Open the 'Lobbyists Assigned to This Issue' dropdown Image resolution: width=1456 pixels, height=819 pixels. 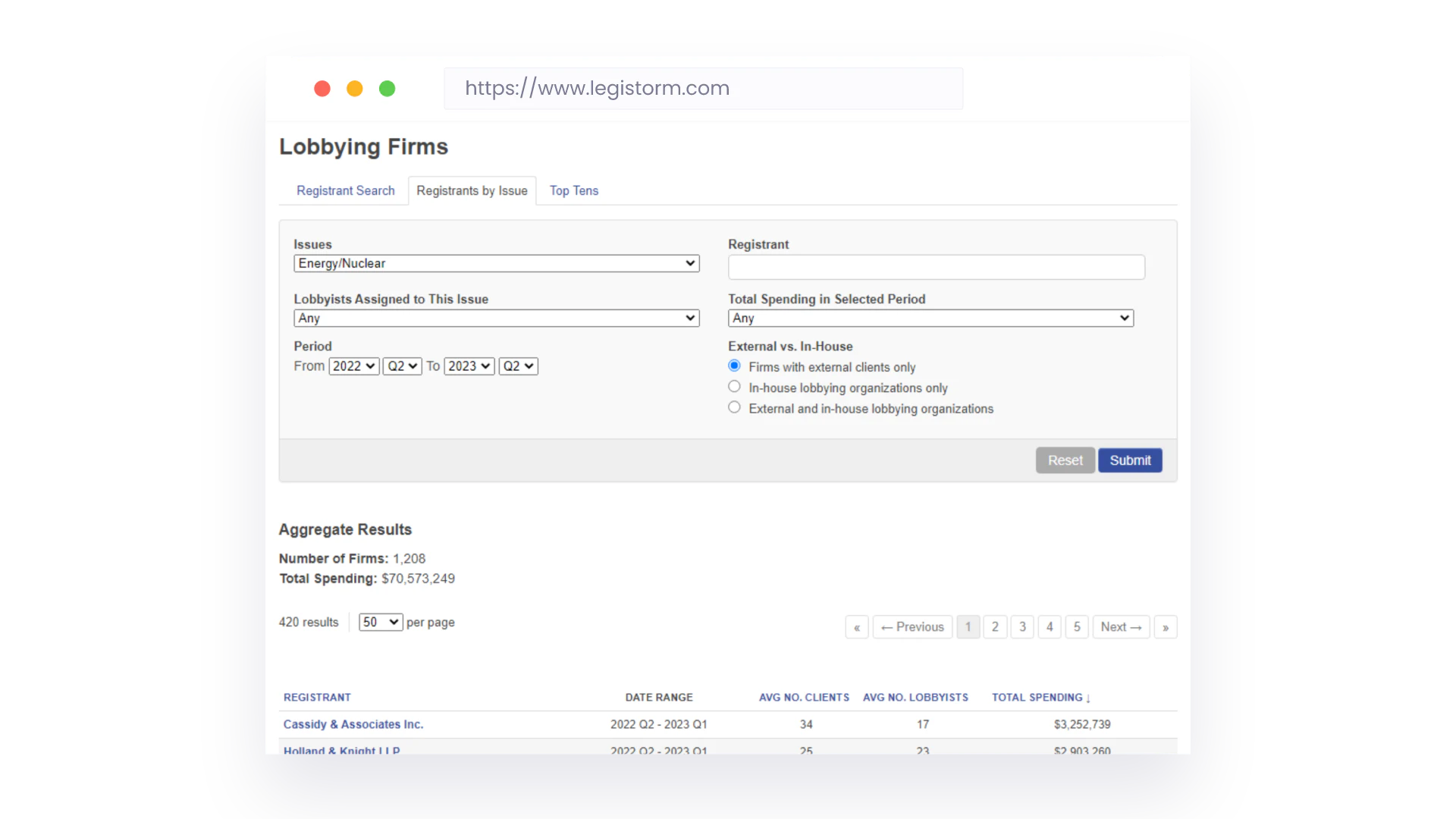click(x=496, y=318)
